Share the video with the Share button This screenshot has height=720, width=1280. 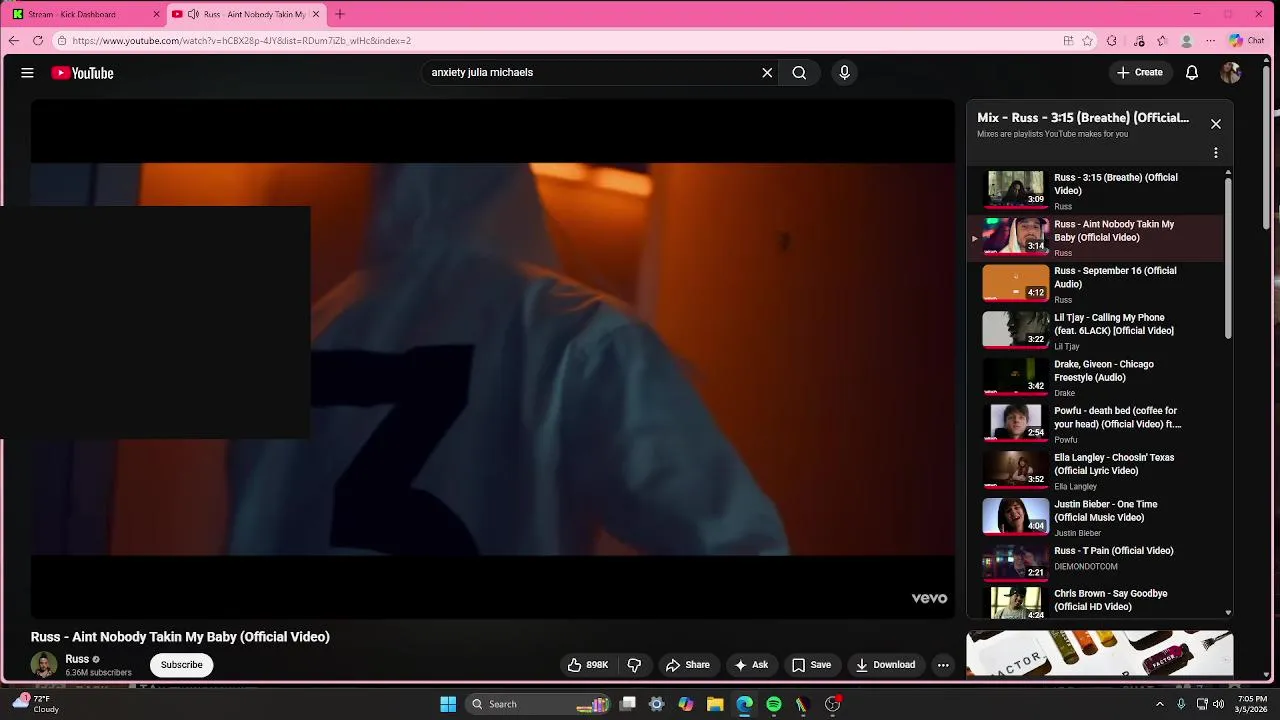[x=688, y=665]
